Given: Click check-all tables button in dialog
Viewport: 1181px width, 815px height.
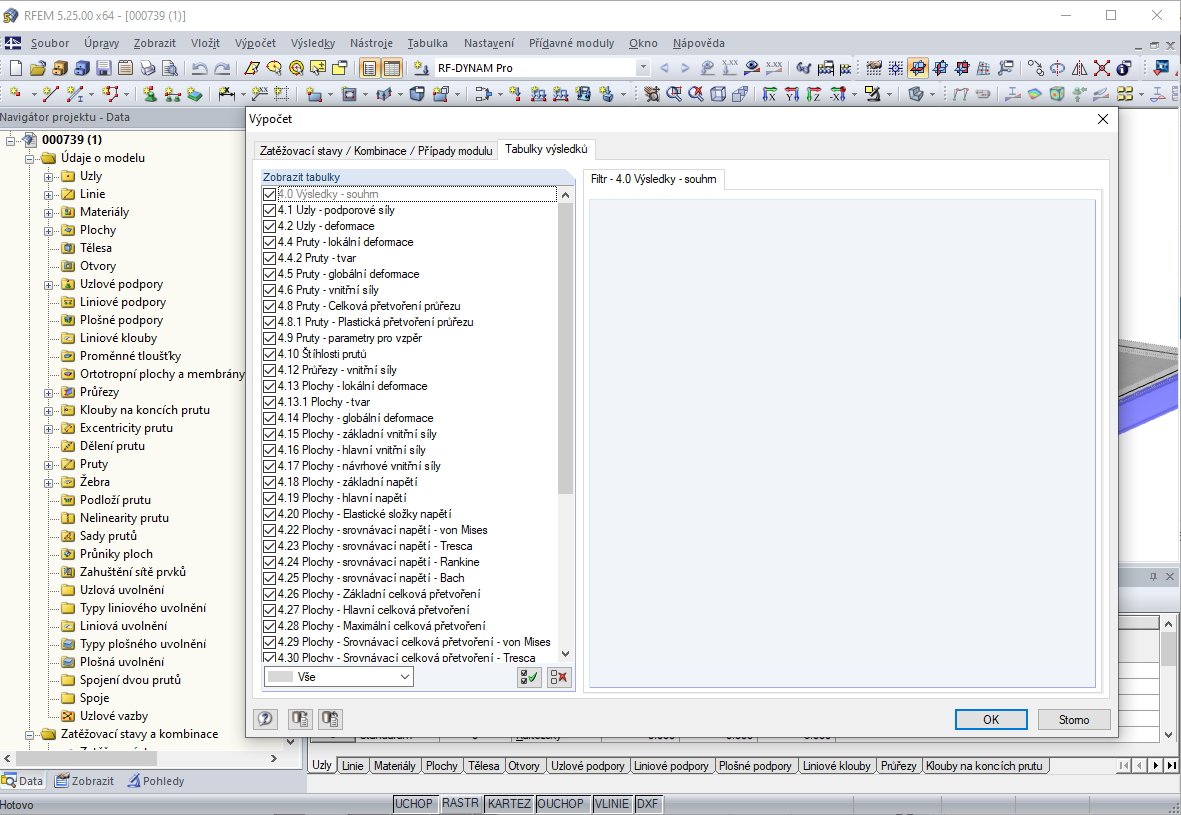Looking at the screenshot, I should [529, 677].
